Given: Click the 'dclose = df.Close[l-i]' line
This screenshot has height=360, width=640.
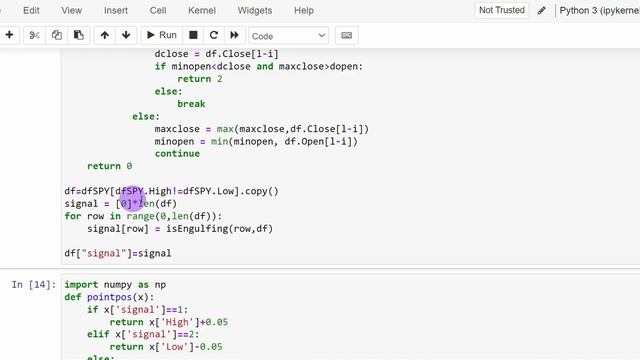Looking at the screenshot, I should [216, 54].
